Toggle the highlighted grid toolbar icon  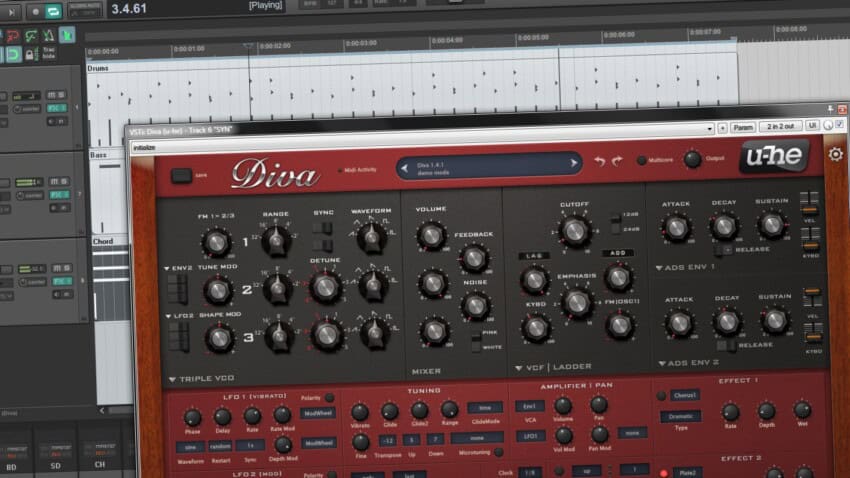tap(67, 35)
